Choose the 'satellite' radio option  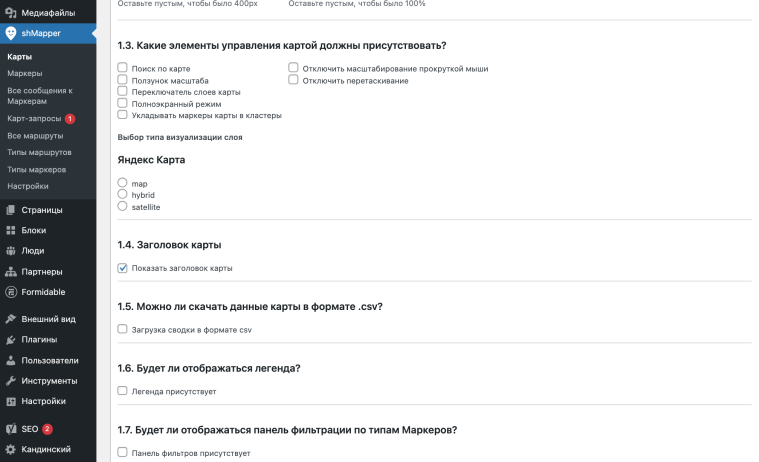click(123, 207)
